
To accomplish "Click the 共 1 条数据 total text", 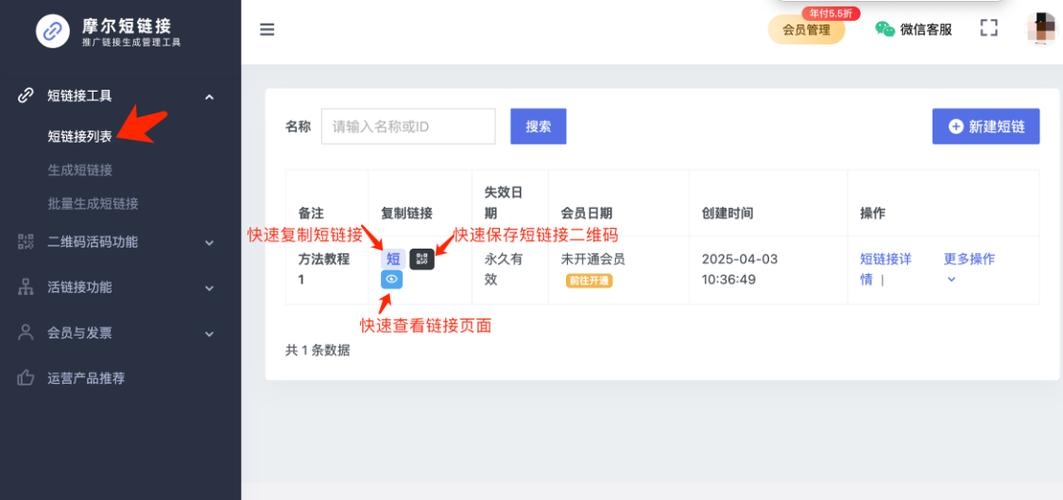I will coord(317,350).
